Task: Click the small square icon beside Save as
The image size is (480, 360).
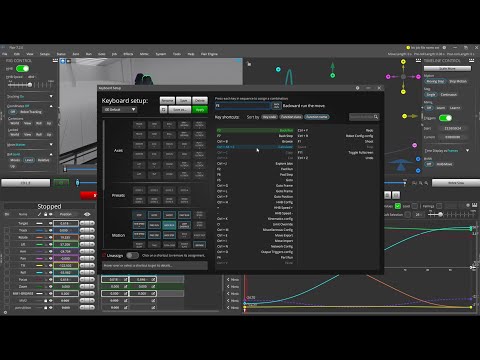Action: (x=163, y=110)
